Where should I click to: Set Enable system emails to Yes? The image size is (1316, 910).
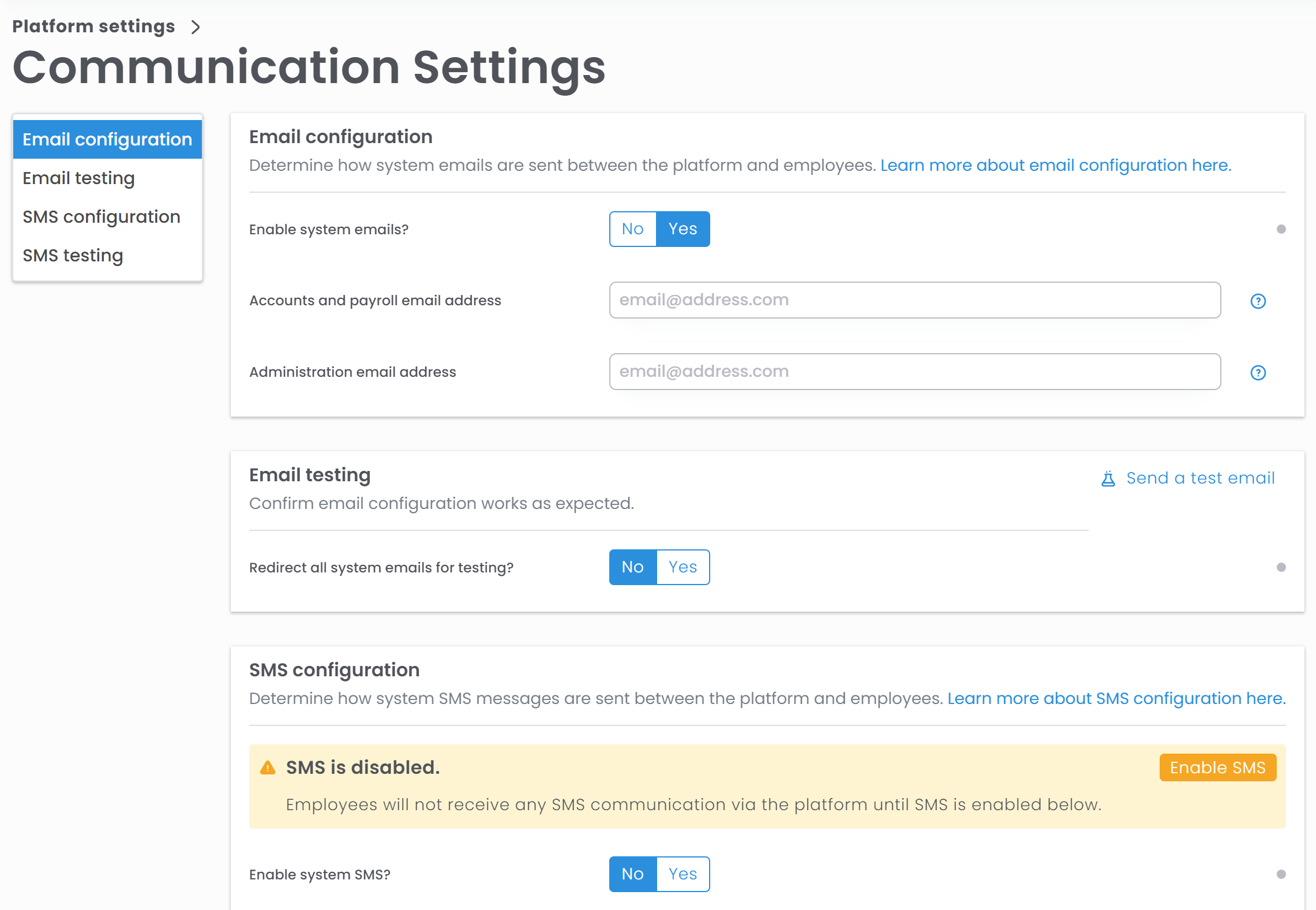(x=683, y=229)
